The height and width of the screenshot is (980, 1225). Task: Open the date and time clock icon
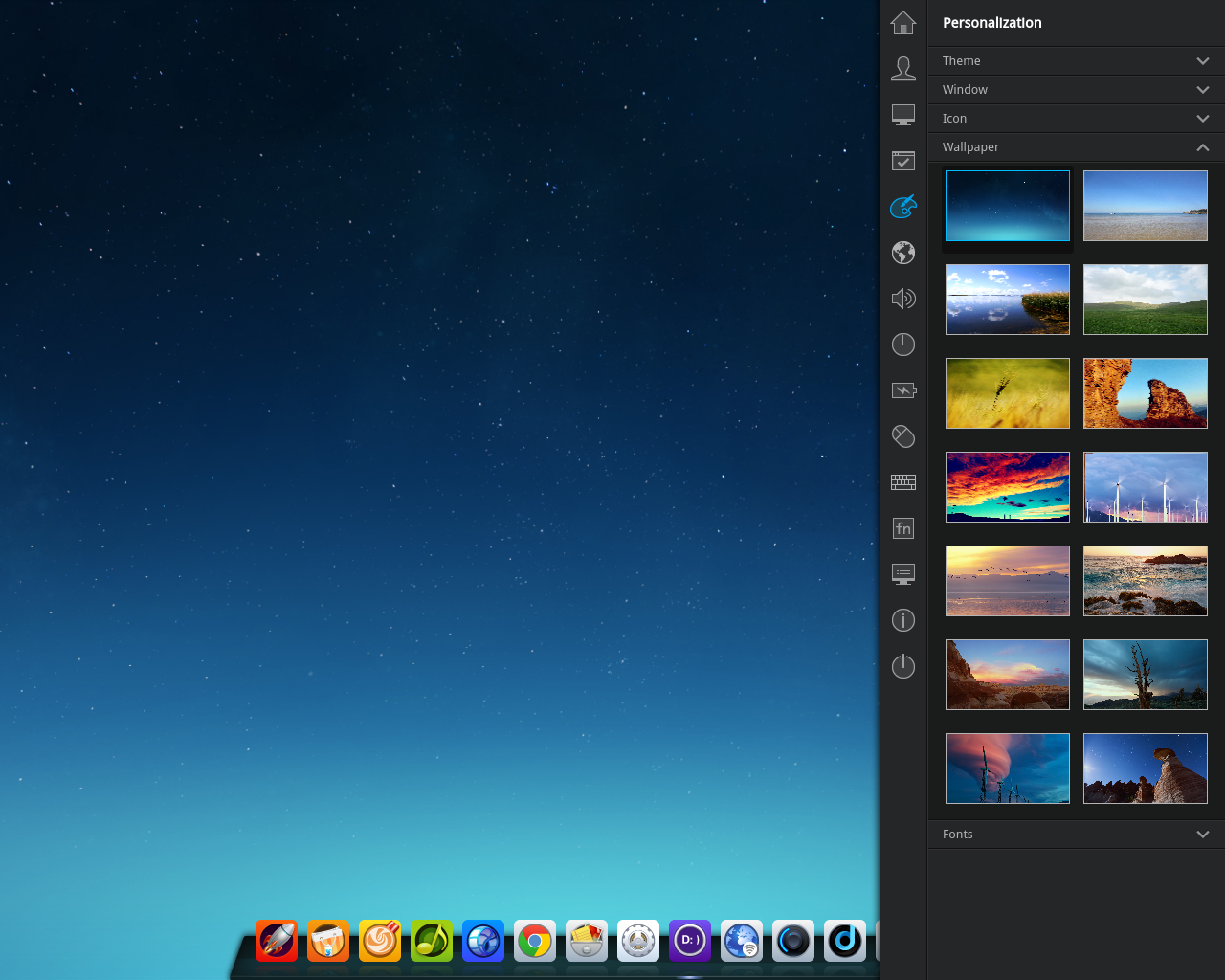click(903, 345)
